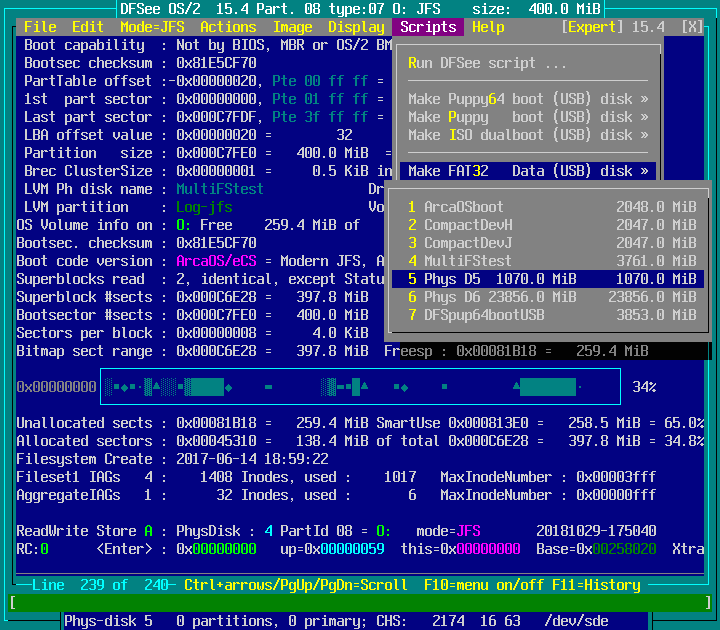Open the Display menu
720x630 pixels.
[356, 27]
